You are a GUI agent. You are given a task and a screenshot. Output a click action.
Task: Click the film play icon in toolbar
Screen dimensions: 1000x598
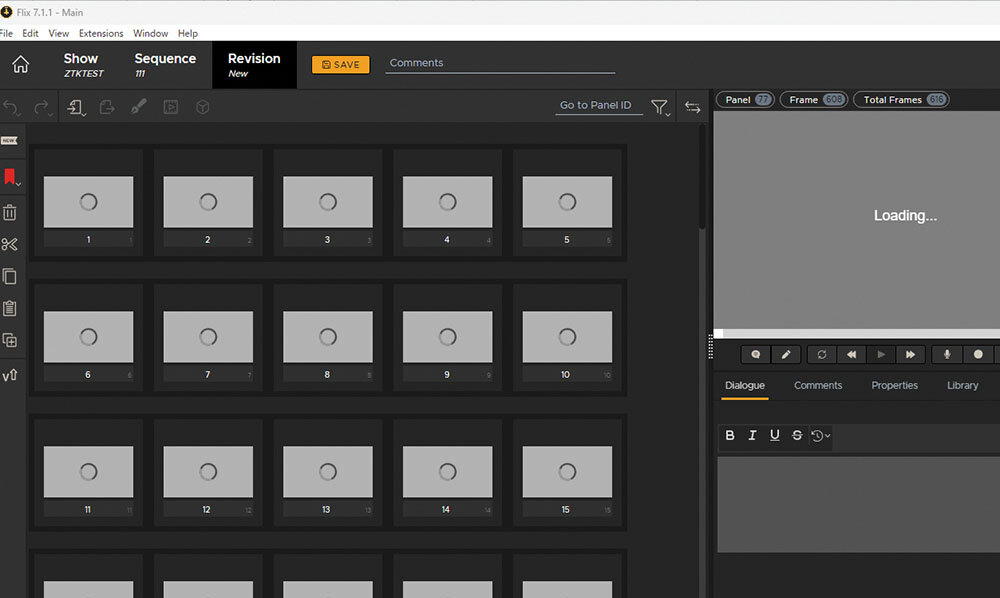pyautogui.click(x=170, y=107)
